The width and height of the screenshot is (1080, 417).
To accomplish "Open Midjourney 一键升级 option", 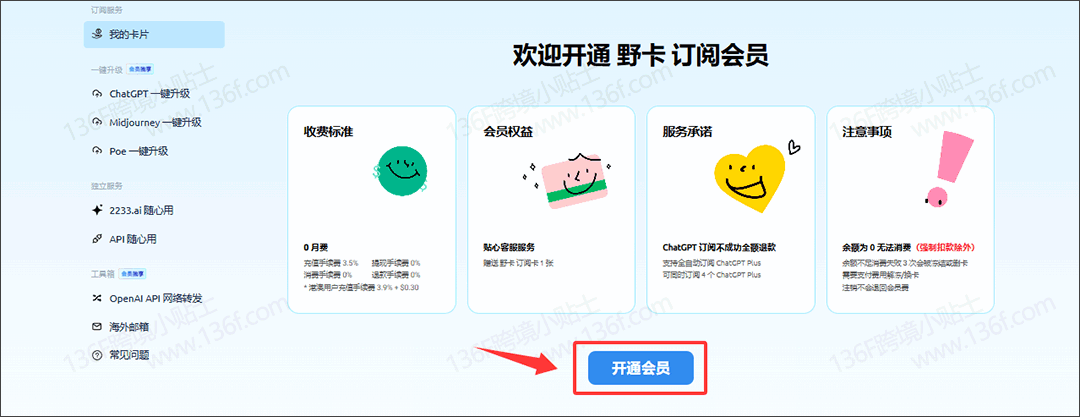I will pos(154,122).
